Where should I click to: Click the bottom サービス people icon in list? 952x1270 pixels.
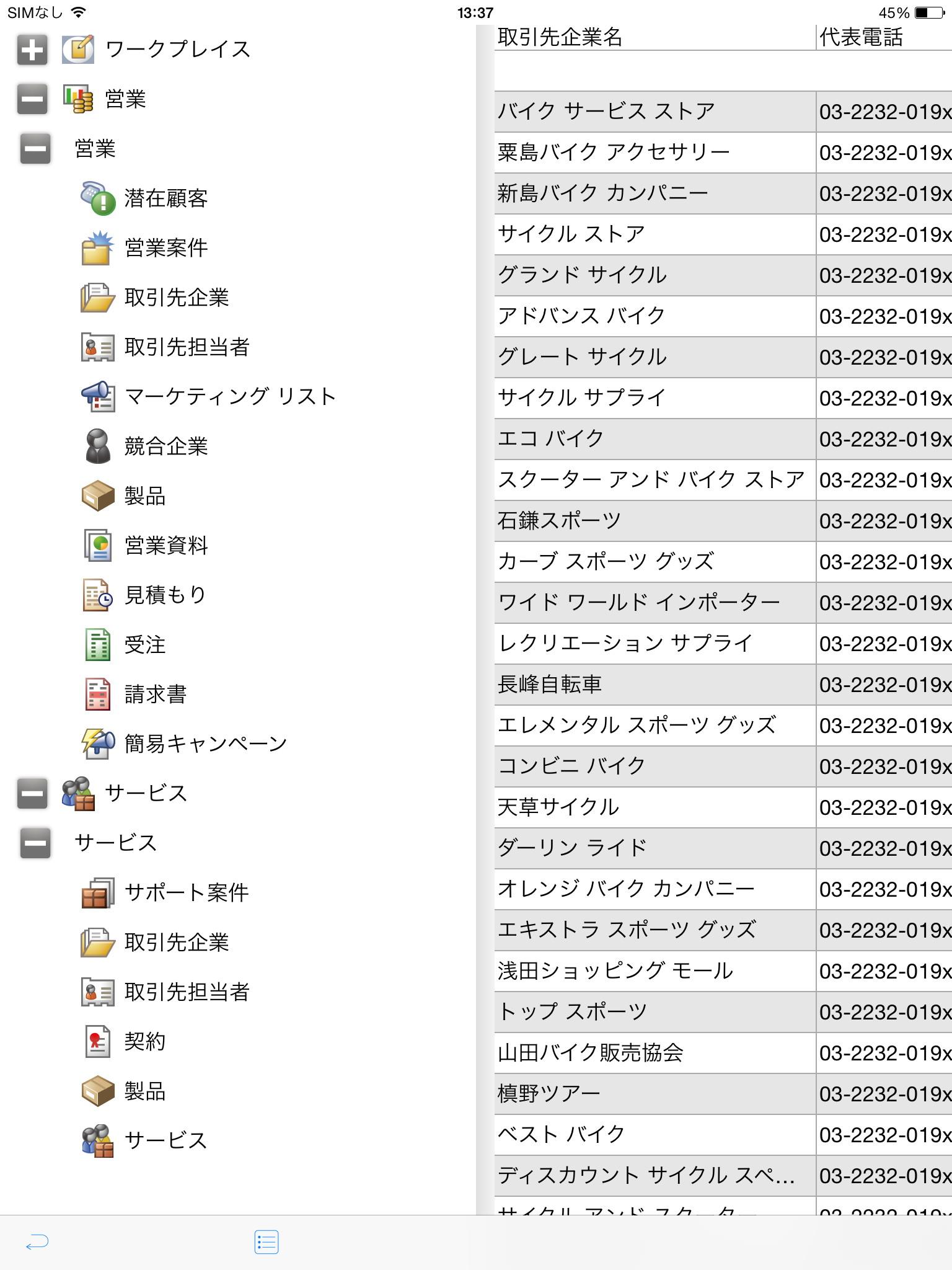coord(98,1141)
